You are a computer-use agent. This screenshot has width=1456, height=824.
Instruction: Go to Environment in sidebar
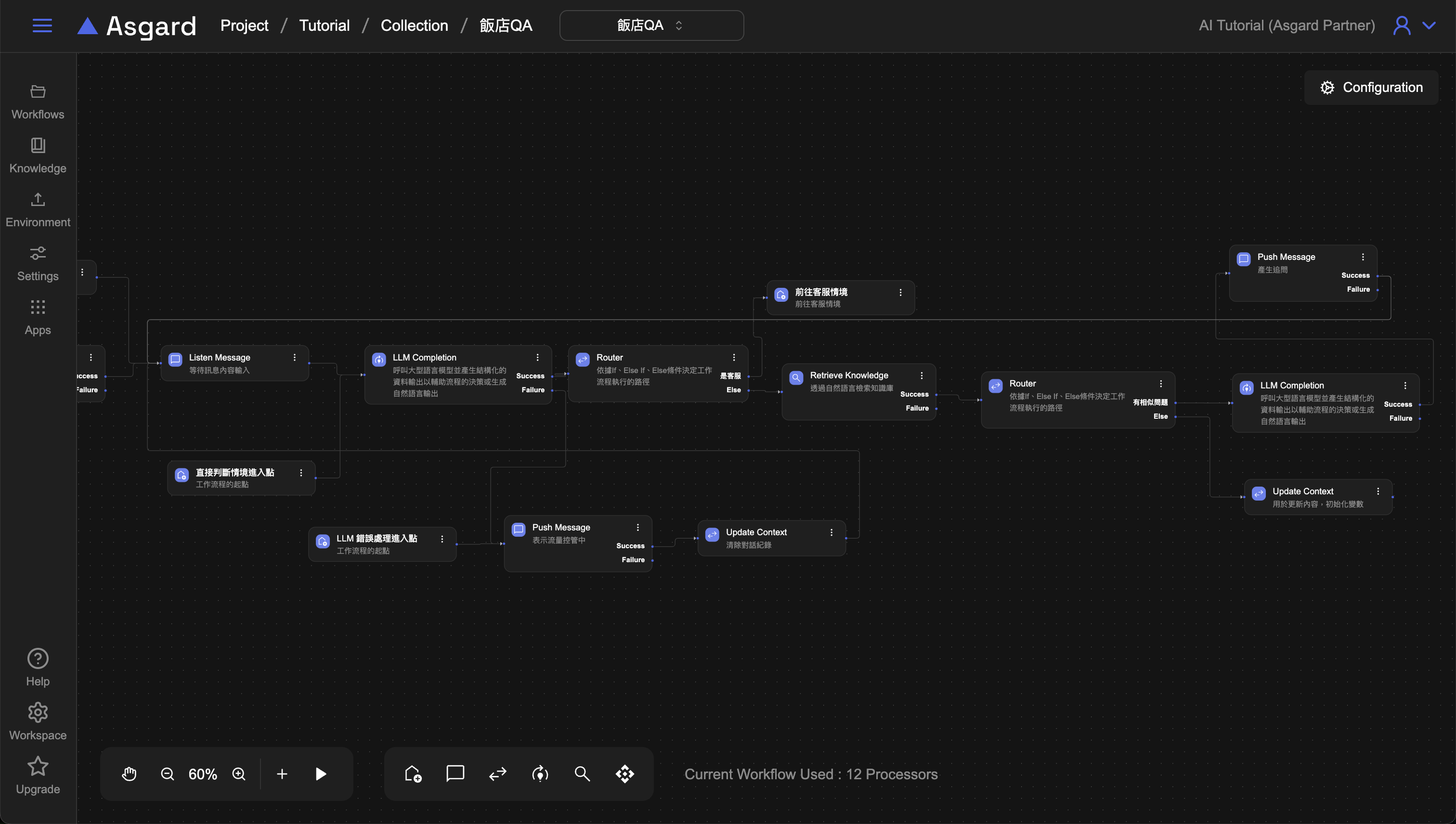point(38,209)
